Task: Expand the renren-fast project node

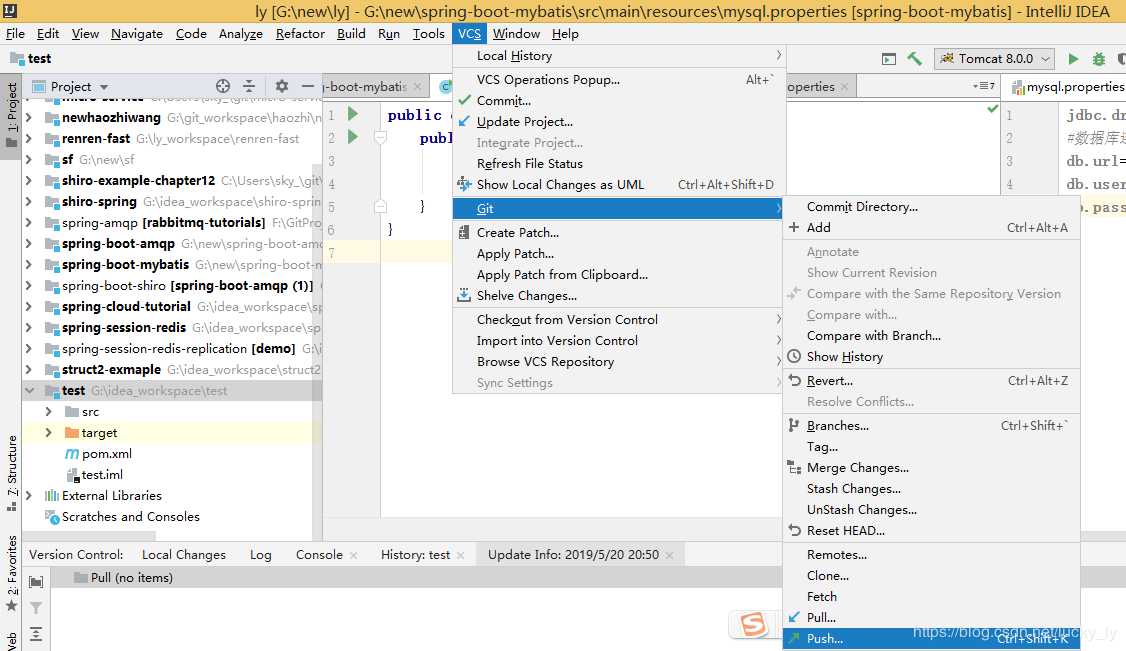Action: (29, 139)
